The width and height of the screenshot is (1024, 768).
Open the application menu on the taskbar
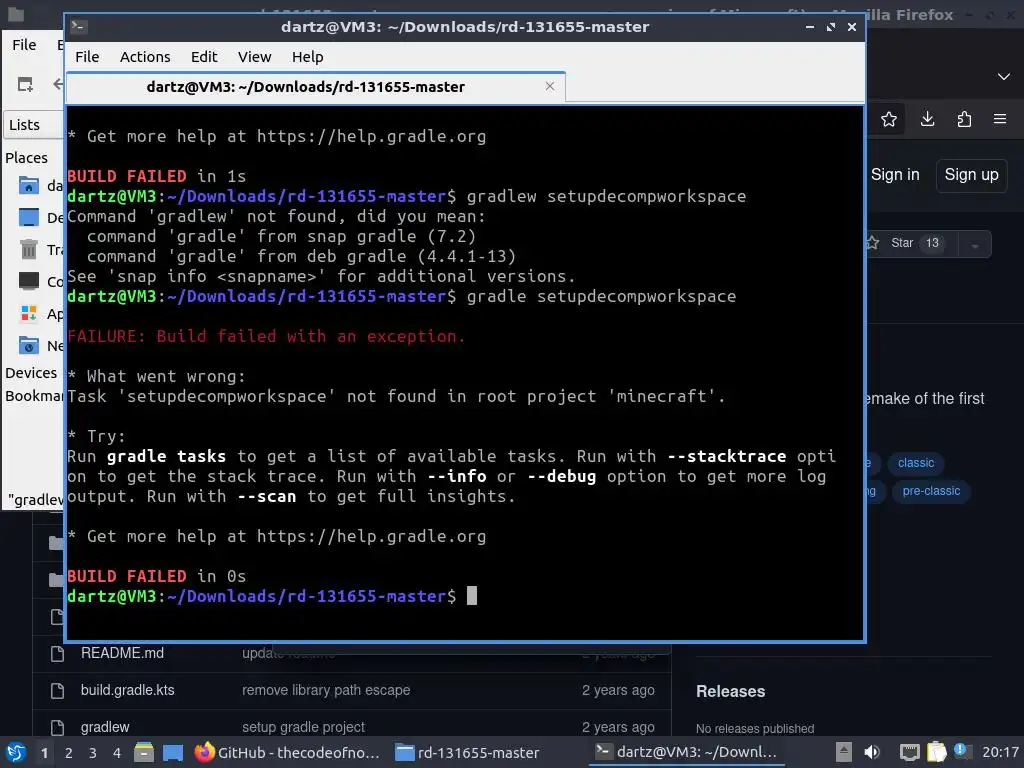[x=16, y=753]
